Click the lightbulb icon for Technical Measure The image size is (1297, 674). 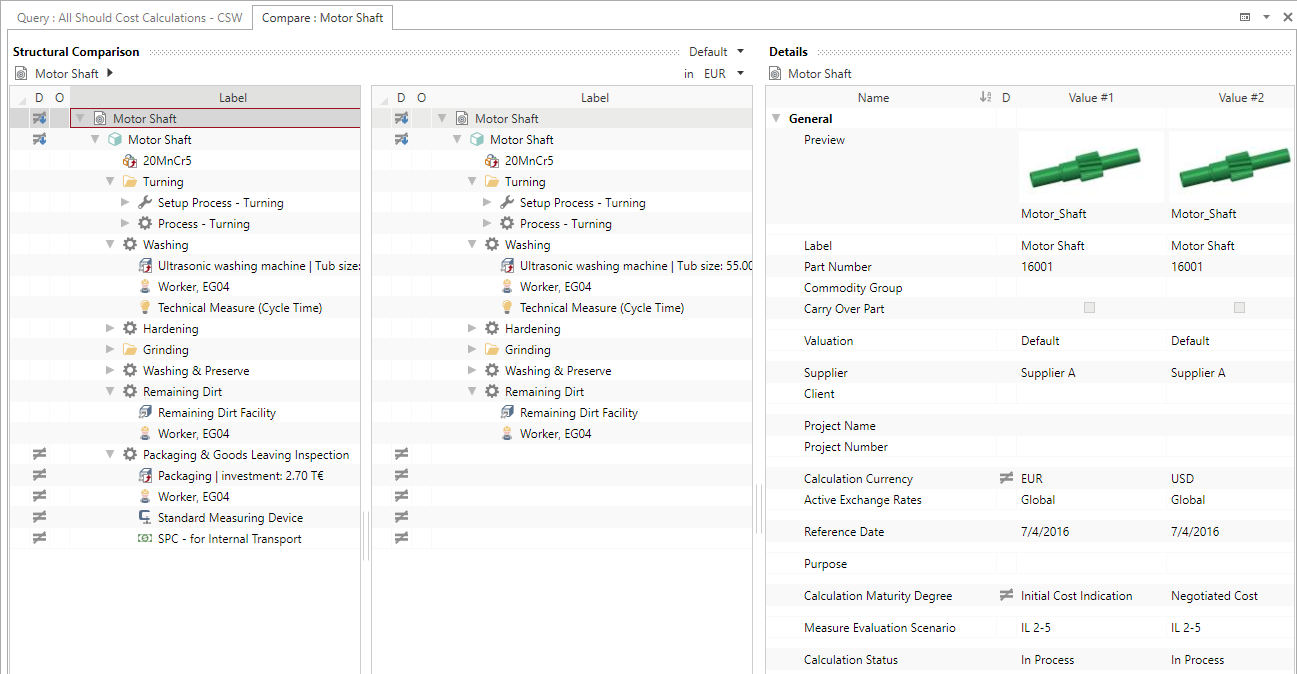[144, 308]
